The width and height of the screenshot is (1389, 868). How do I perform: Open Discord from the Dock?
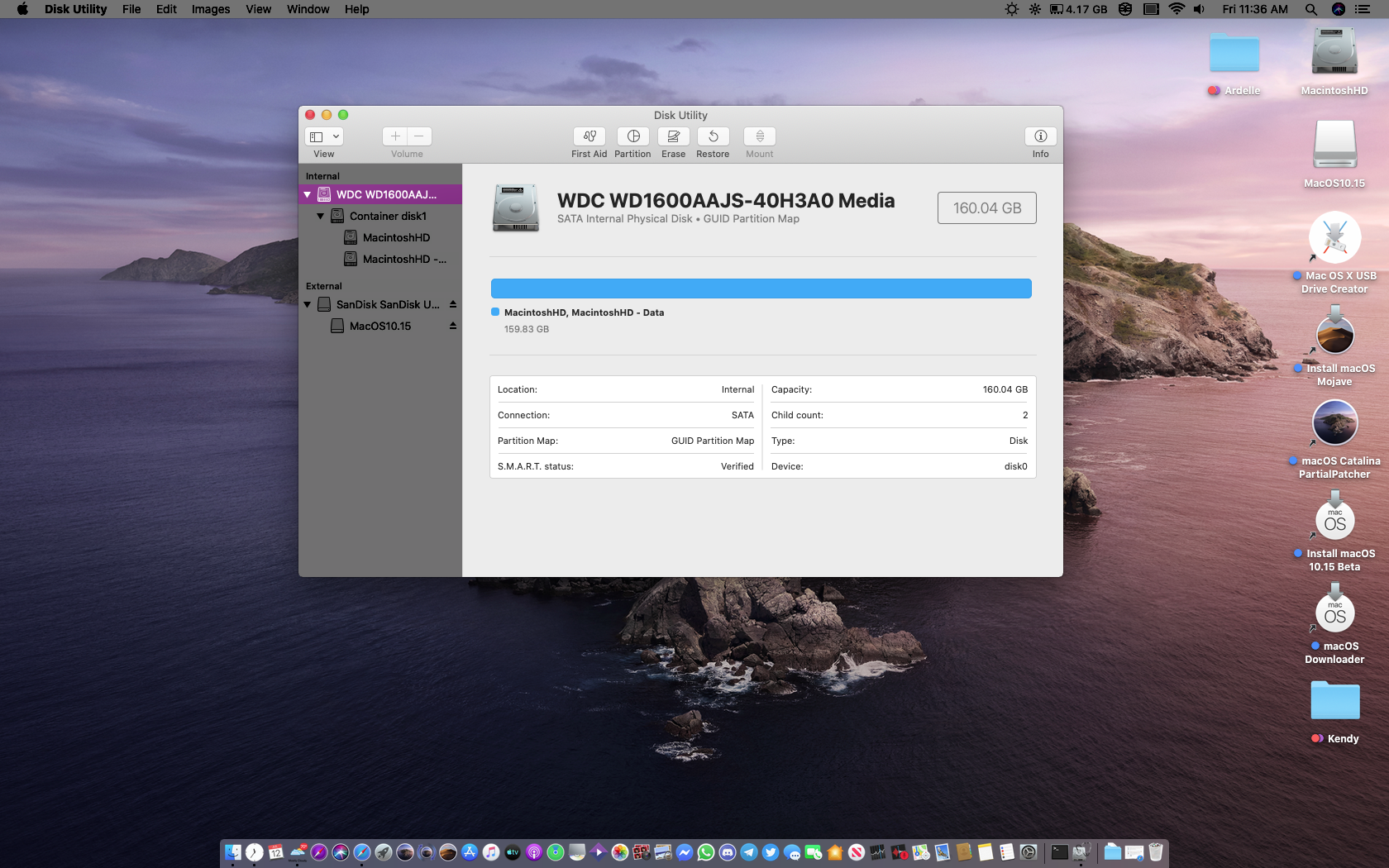pos(728,852)
